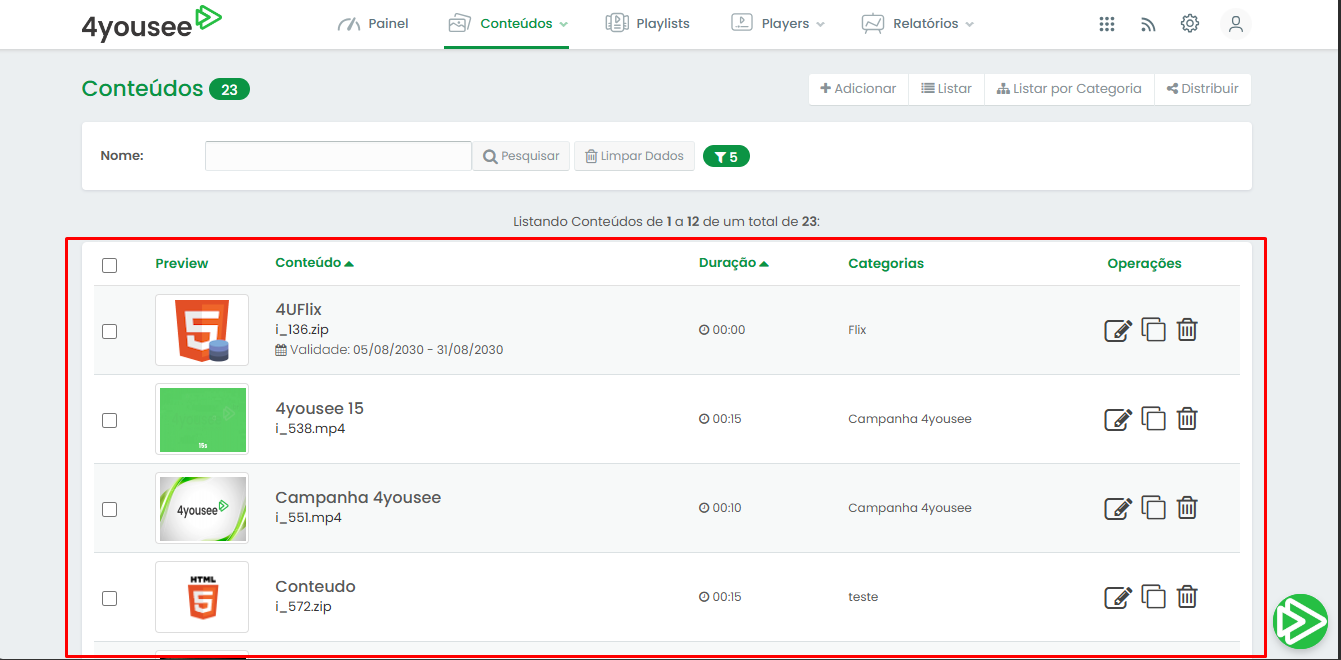Click the Adicionar button
This screenshot has width=1341, height=660.
point(858,89)
